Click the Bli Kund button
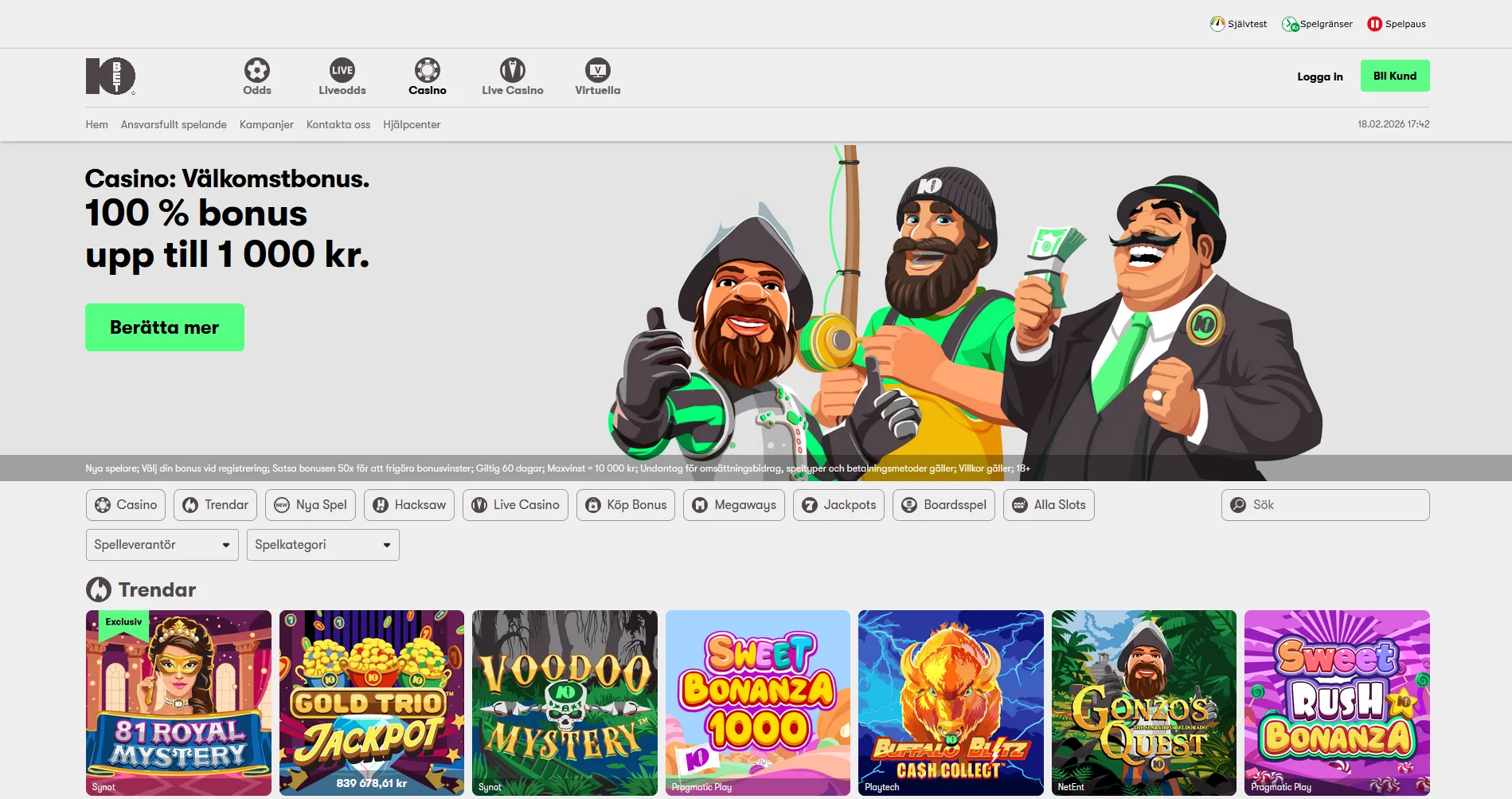 pos(1394,75)
